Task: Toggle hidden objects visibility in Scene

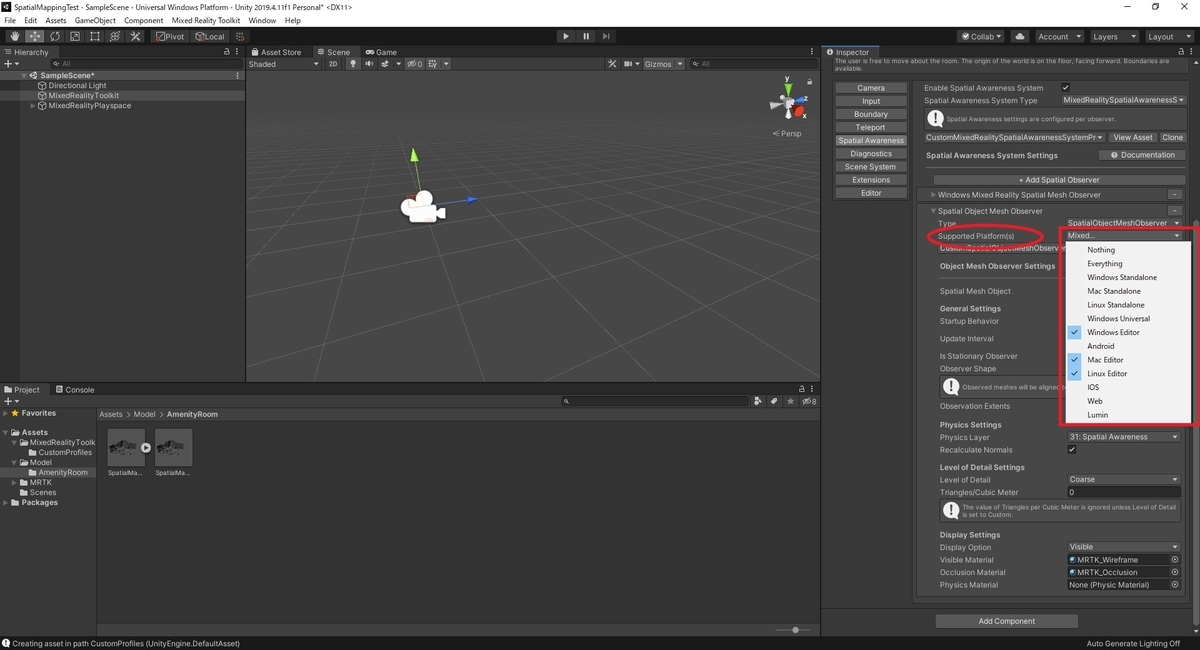Action: tap(415, 64)
